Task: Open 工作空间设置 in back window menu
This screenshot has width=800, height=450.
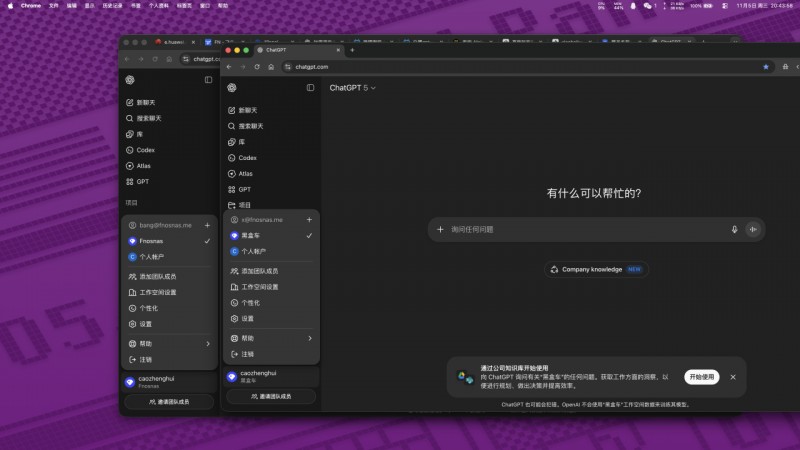Action: [x=169, y=292]
